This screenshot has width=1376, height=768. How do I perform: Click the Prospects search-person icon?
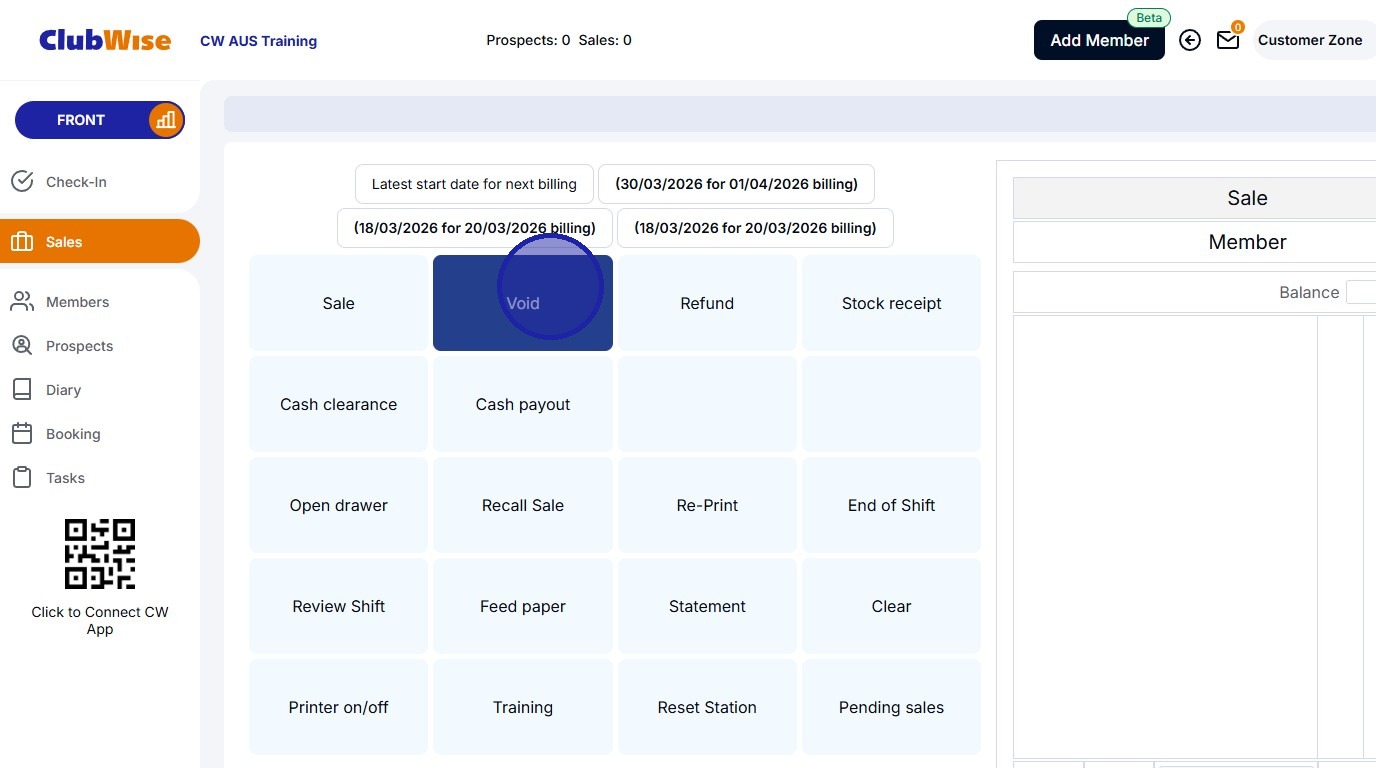pyautogui.click(x=22, y=345)
